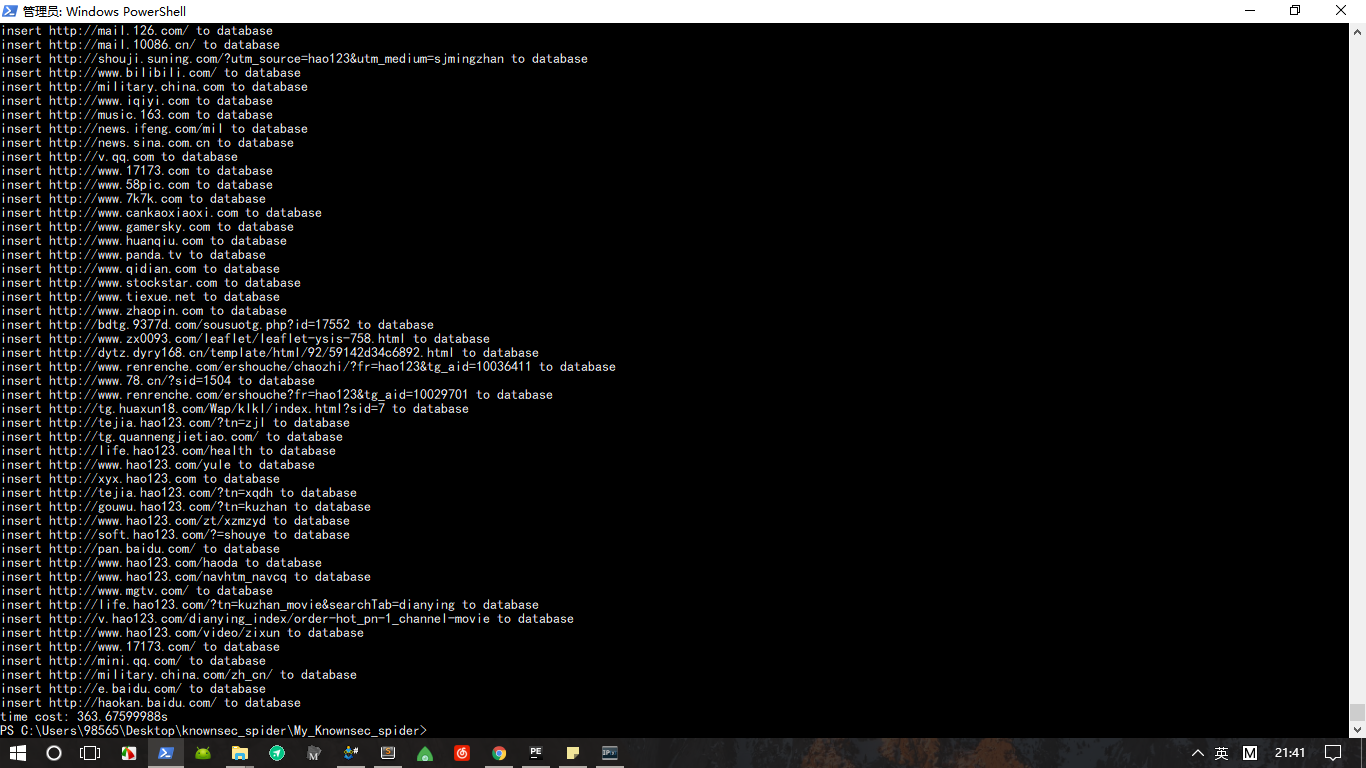Restore down the PowerShell window
Viewport: 1366px width, 768px height.
[x=1296, y=11]
